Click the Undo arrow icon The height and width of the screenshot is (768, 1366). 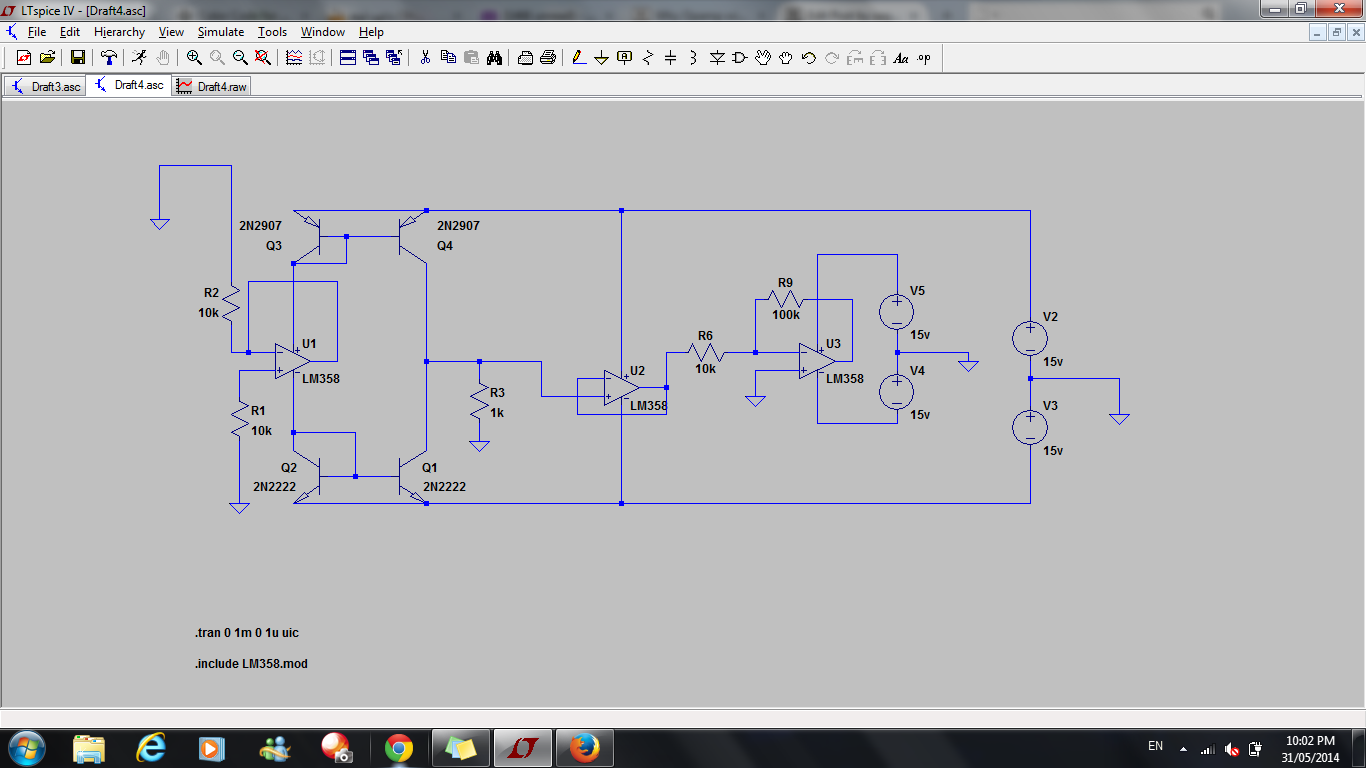[809, 58]
